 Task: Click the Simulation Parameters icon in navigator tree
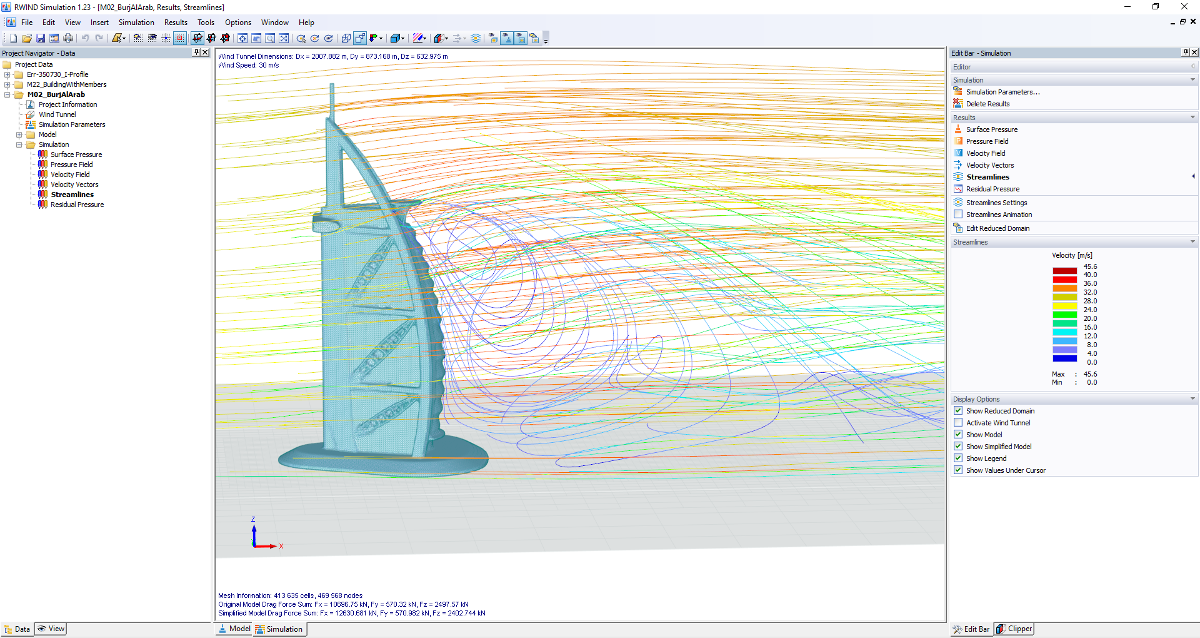click(x=30, y=125)
